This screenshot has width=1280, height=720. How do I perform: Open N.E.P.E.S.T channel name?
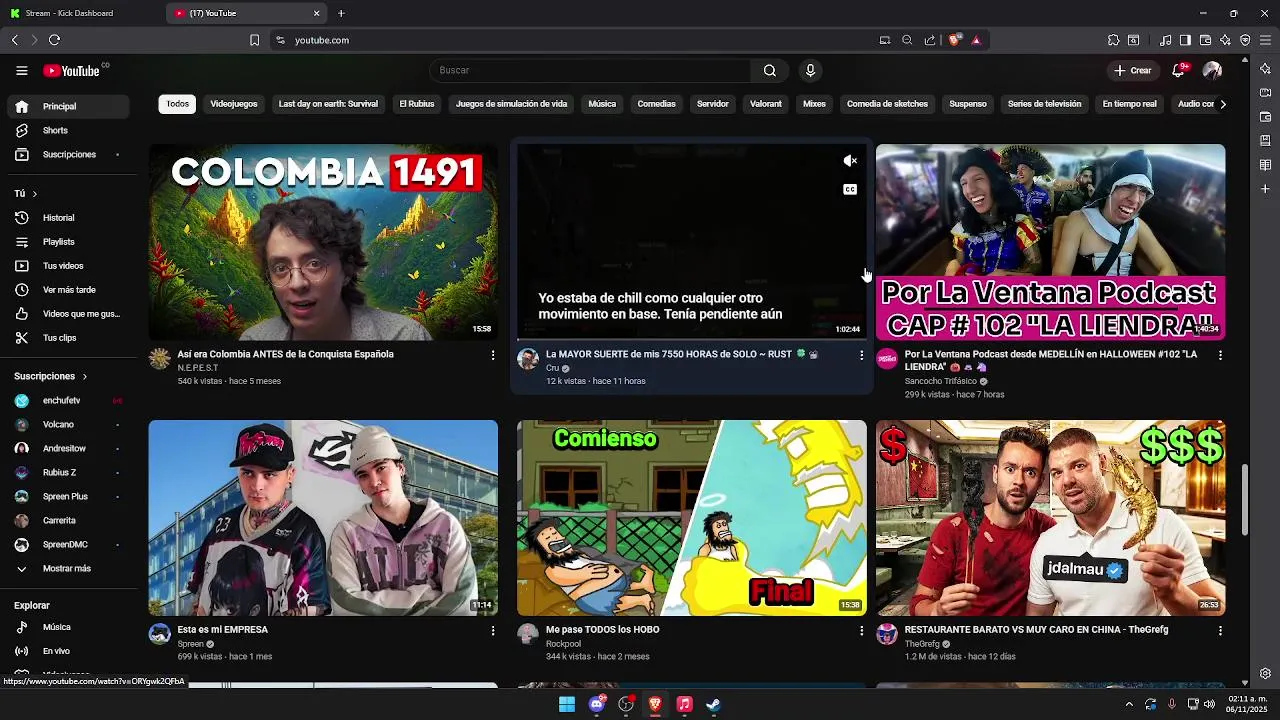197,368
